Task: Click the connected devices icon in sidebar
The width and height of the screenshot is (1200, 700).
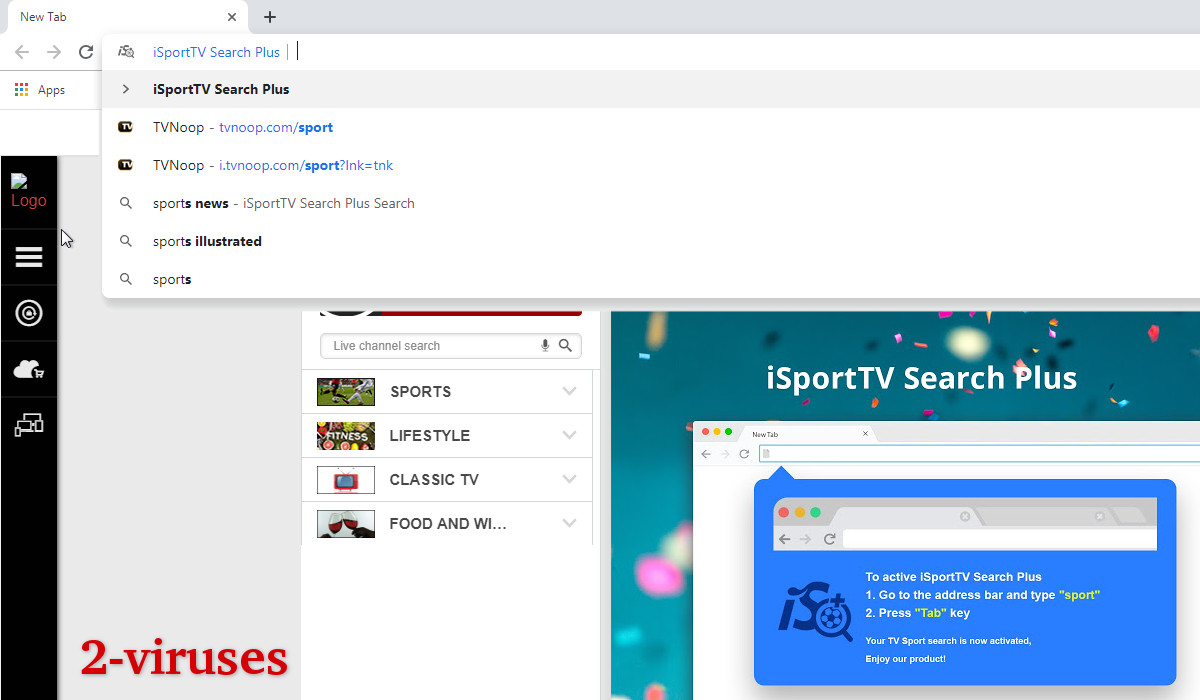Action: pyautogui.click(x=29, y=425)
